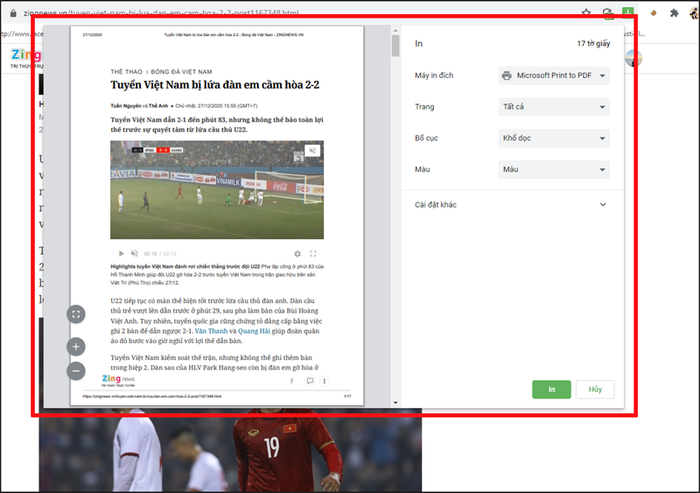The height and width of the screenshot is (493, 700).
Task: Click the printer icon beside Microsoft Print to PDF
Action: (x=507, y=75)
